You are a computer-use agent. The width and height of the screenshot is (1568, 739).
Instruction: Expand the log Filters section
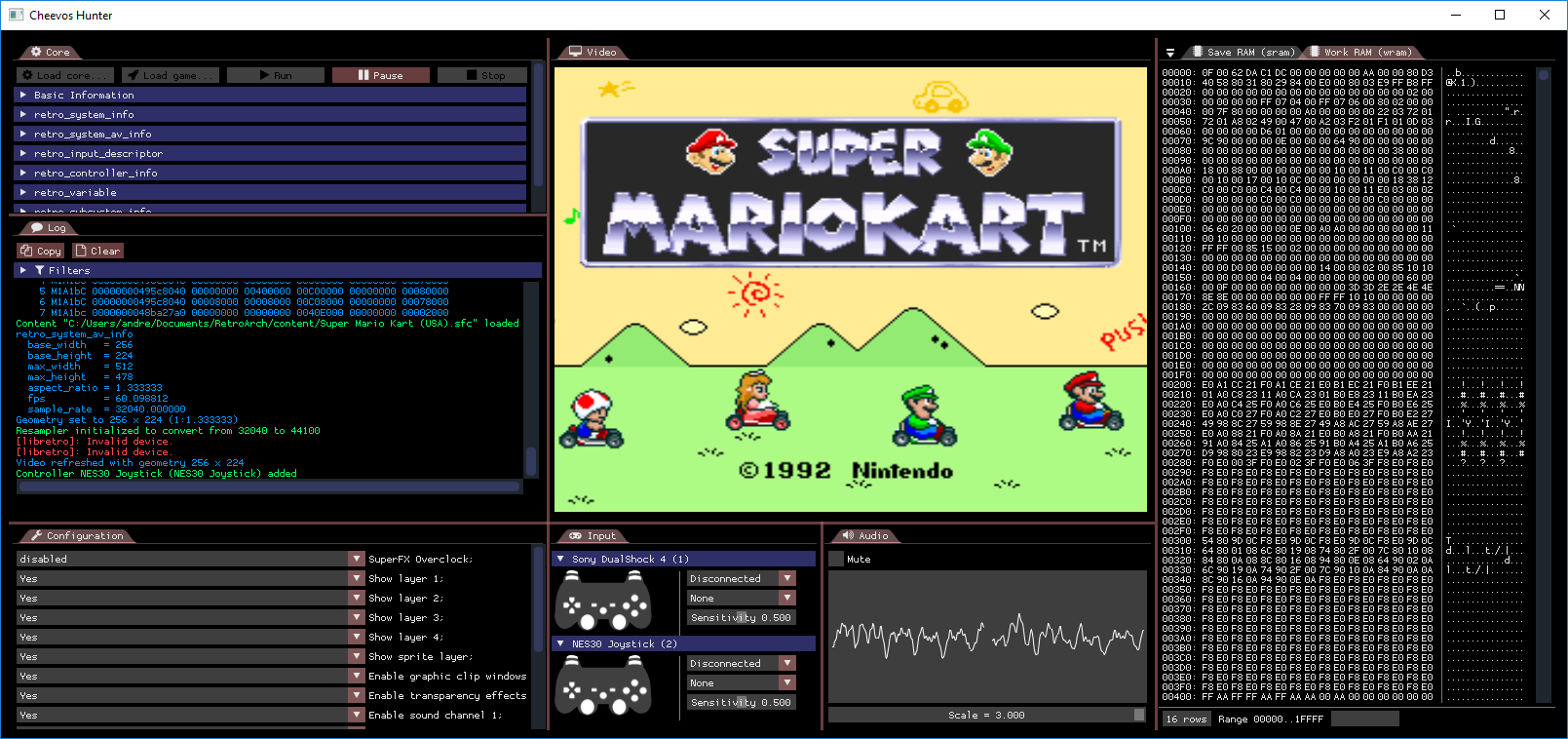pos(278,270)
